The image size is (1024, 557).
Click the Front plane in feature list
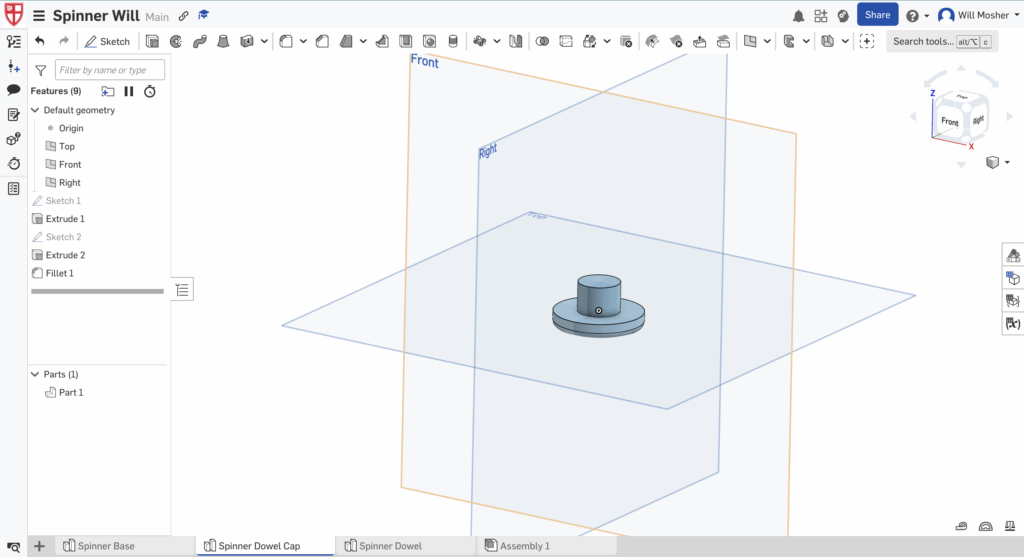[x=70, y=165]
